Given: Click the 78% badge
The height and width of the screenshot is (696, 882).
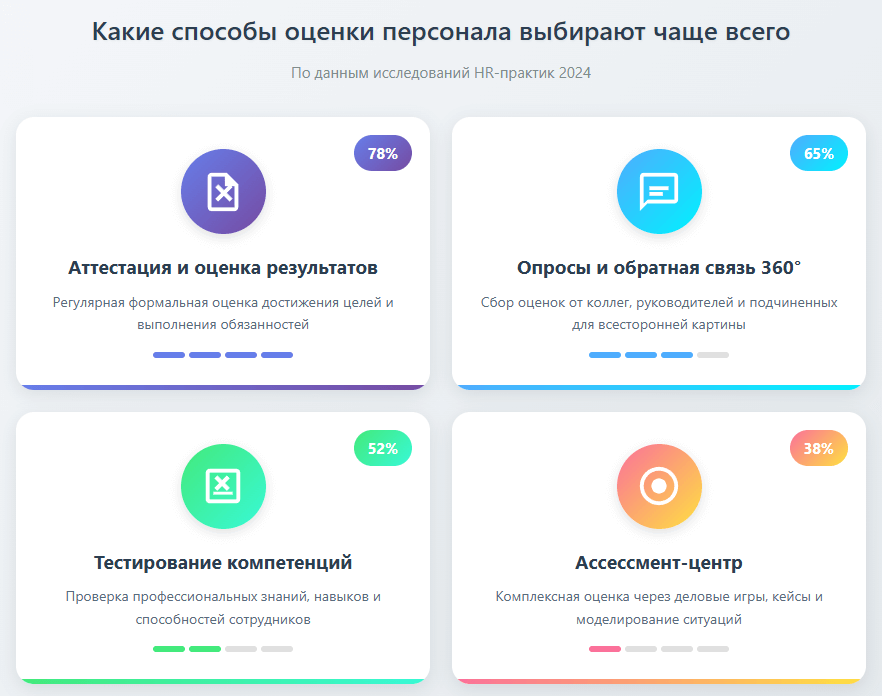Looking at the screenshot, I should tap(382, 154).
